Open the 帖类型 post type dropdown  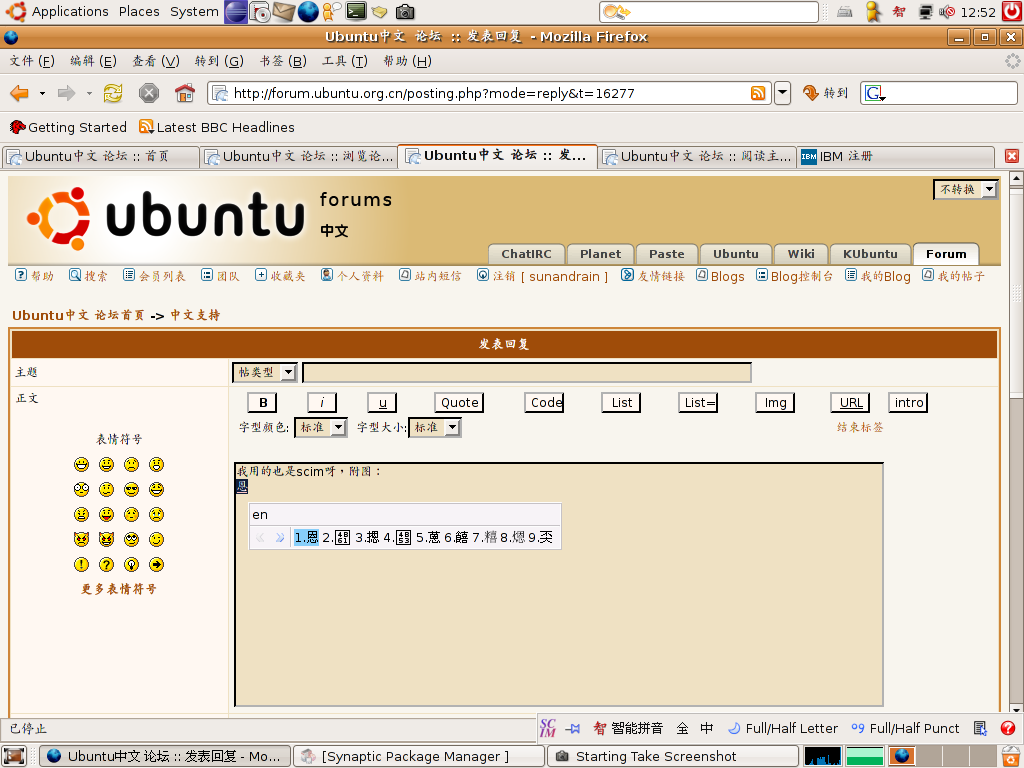[264, 372]
